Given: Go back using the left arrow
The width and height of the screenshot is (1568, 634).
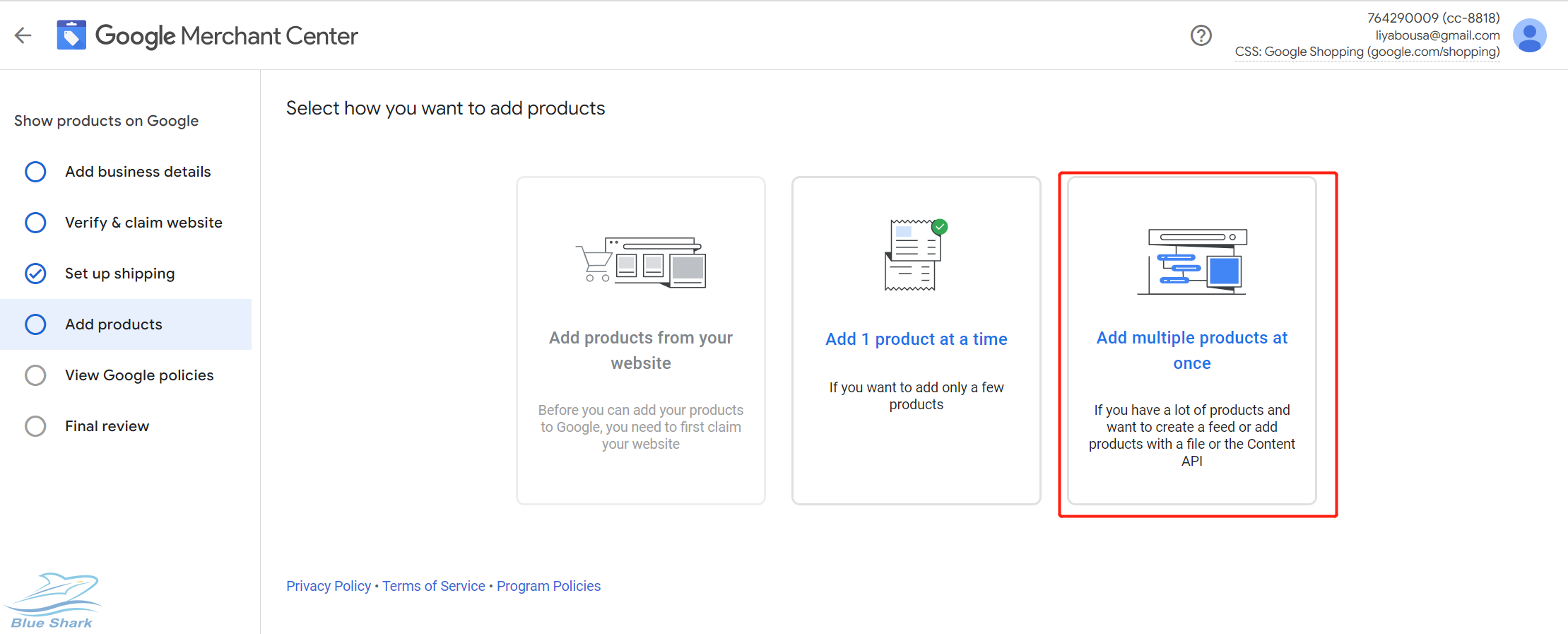Looking at the screenshot, I should [x=23, y=35].
